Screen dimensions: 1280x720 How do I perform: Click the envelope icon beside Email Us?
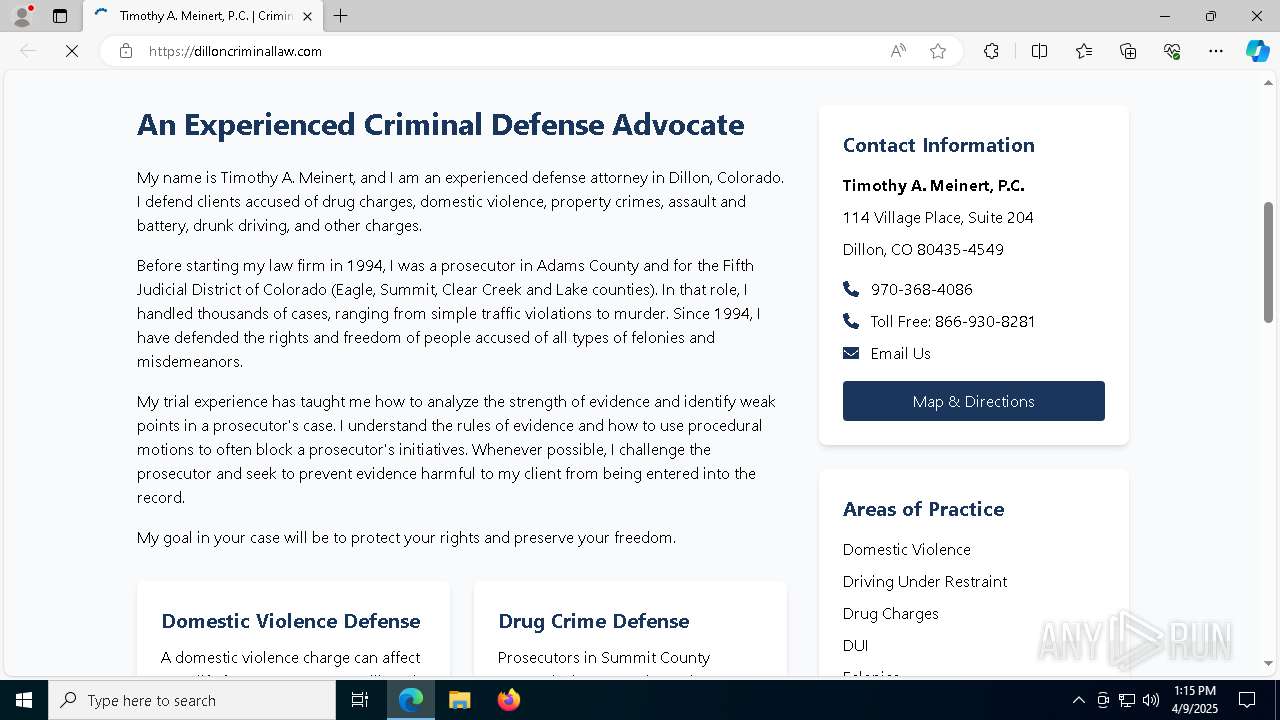pos(851,353)
